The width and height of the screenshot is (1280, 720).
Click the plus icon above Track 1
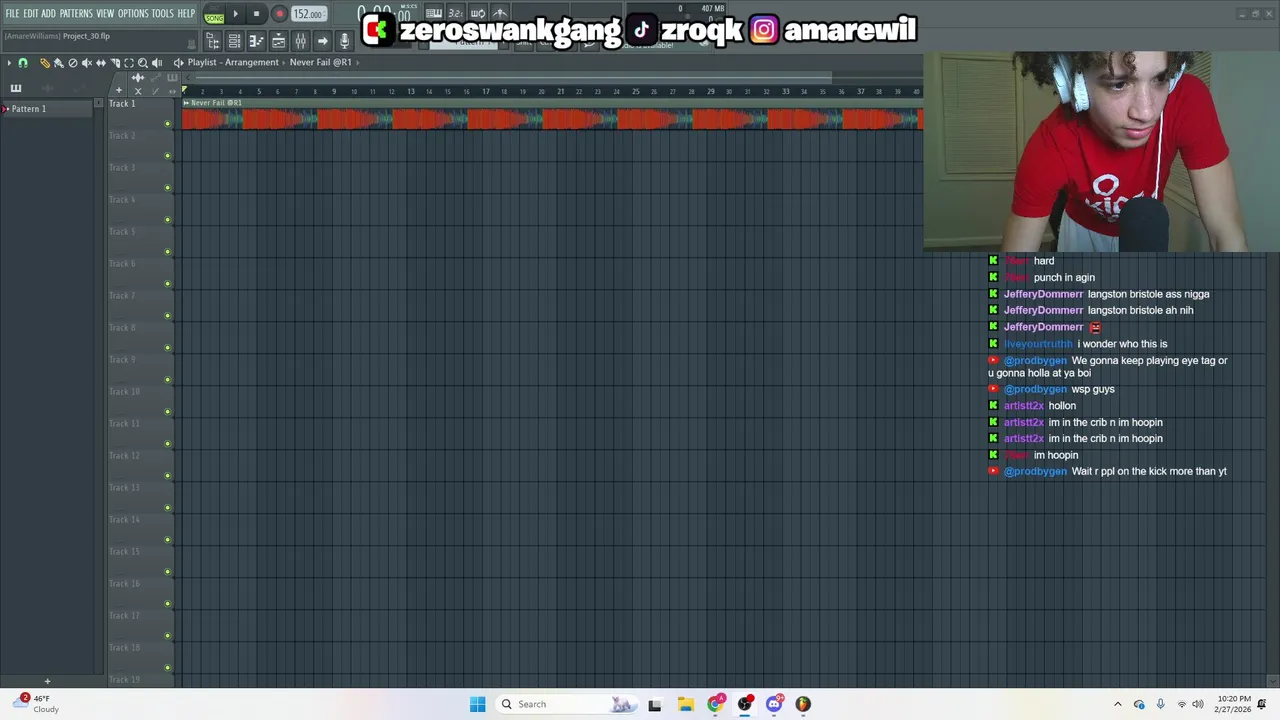[x=119, y=91]
